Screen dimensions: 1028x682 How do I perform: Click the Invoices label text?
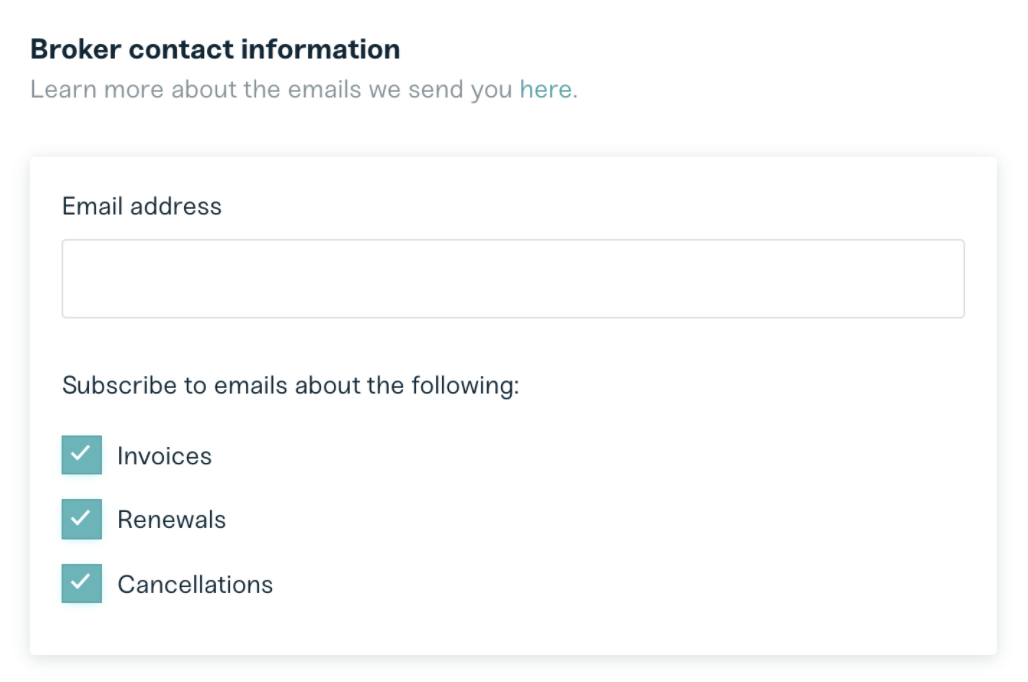point(164,456)
